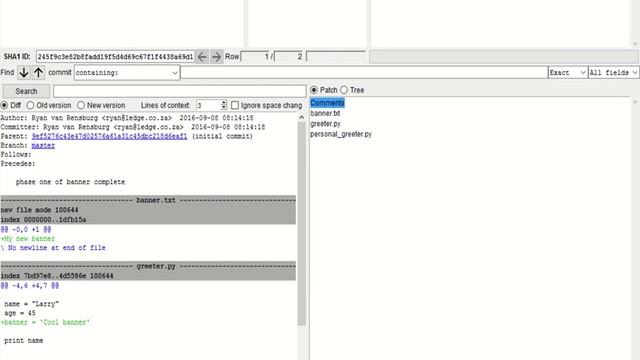
Task: Find previous commit with the up arrow
Action: click(x=38, y=73)
